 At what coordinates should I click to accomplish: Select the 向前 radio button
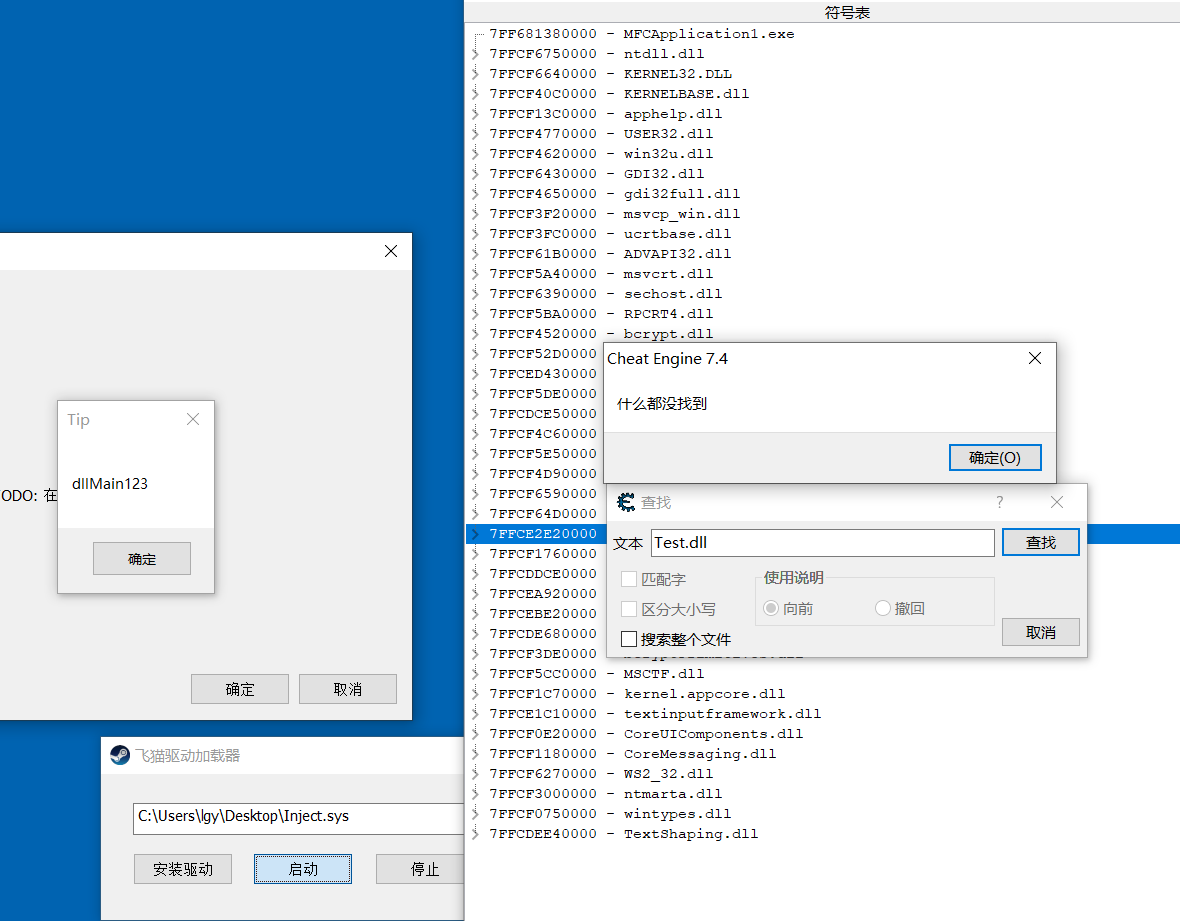(771, 608)
